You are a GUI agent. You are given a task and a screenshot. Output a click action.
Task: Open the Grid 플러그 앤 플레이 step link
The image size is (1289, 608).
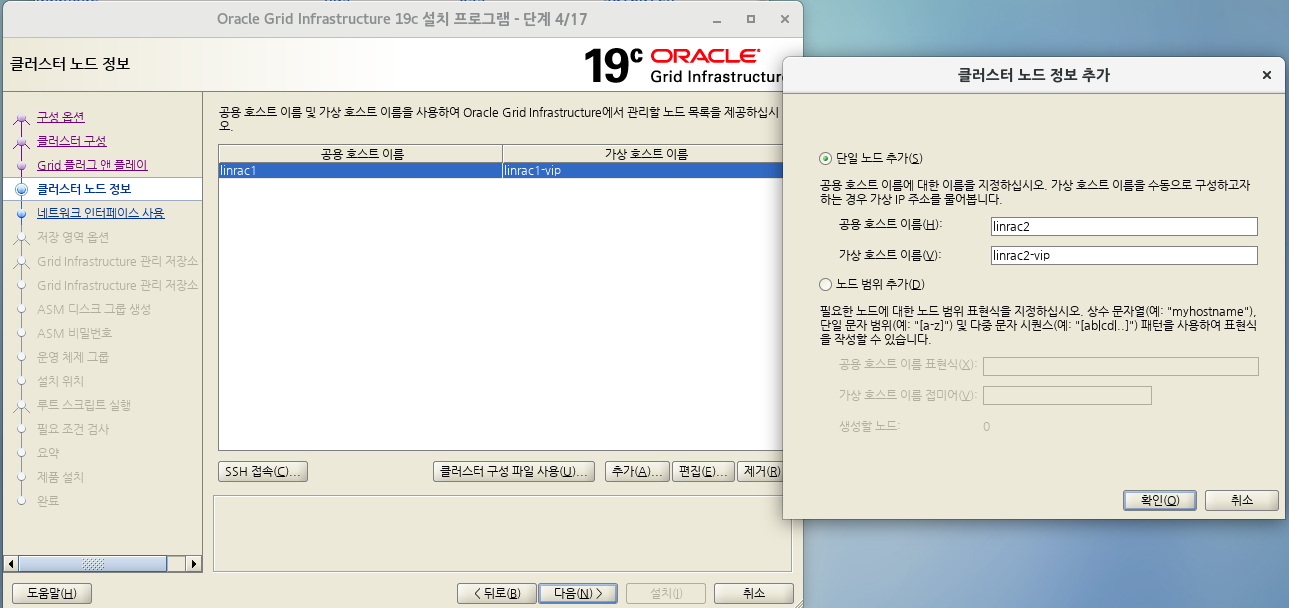coord(92,165)
